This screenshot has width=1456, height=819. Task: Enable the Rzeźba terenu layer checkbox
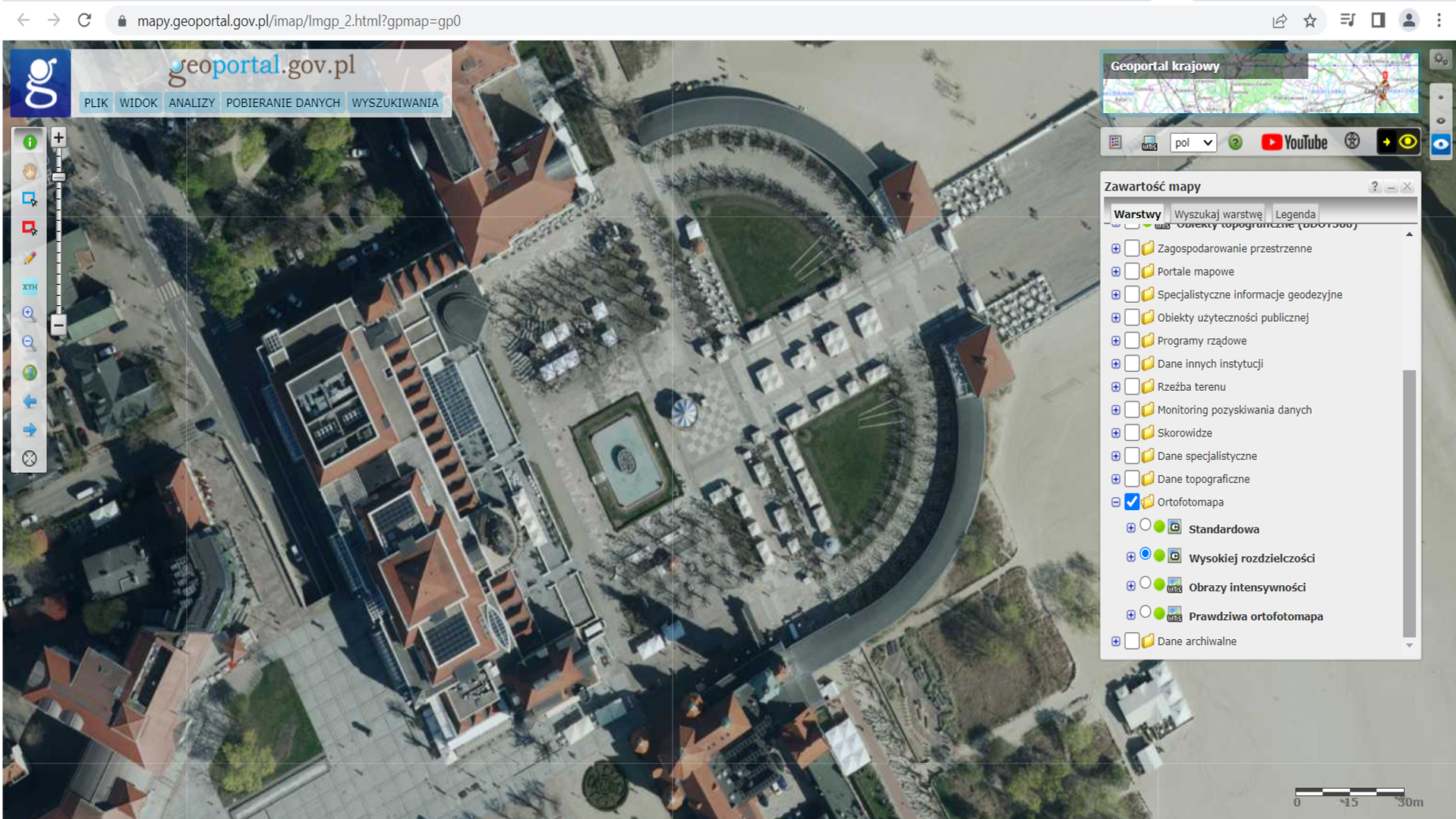tap(1132, 386)
